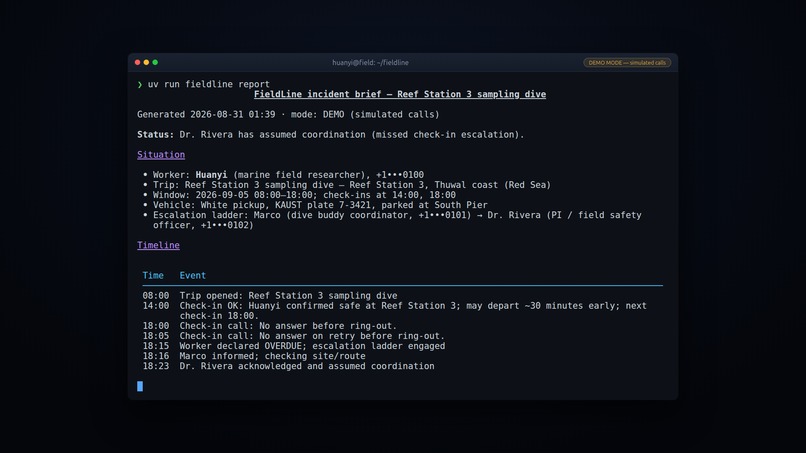This screenshot has height=453, width=806.
Task: Click the bold 'Status:' label
Action: coord(155,135)
